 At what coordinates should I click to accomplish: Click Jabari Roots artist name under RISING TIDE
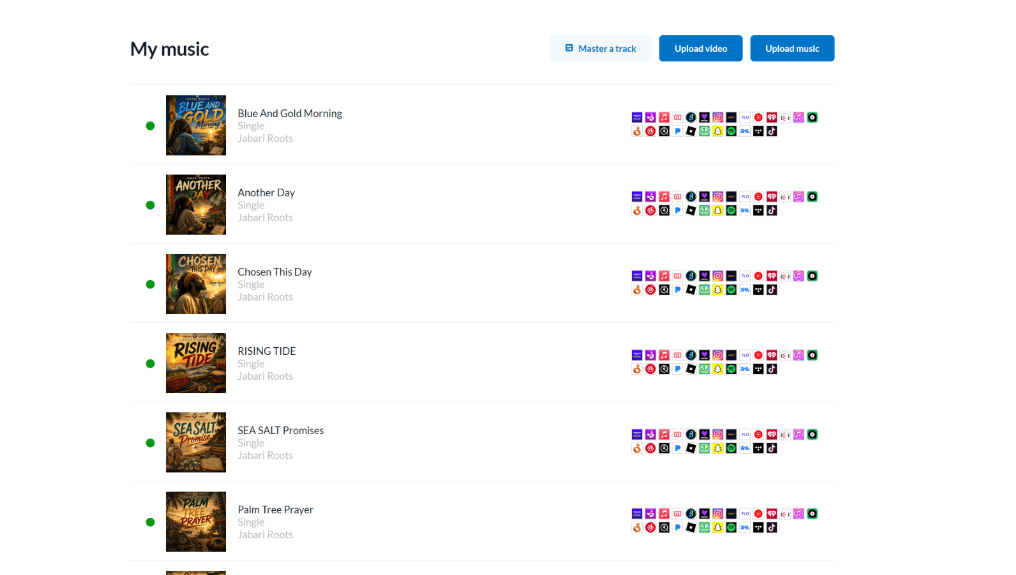coord(265,376)
